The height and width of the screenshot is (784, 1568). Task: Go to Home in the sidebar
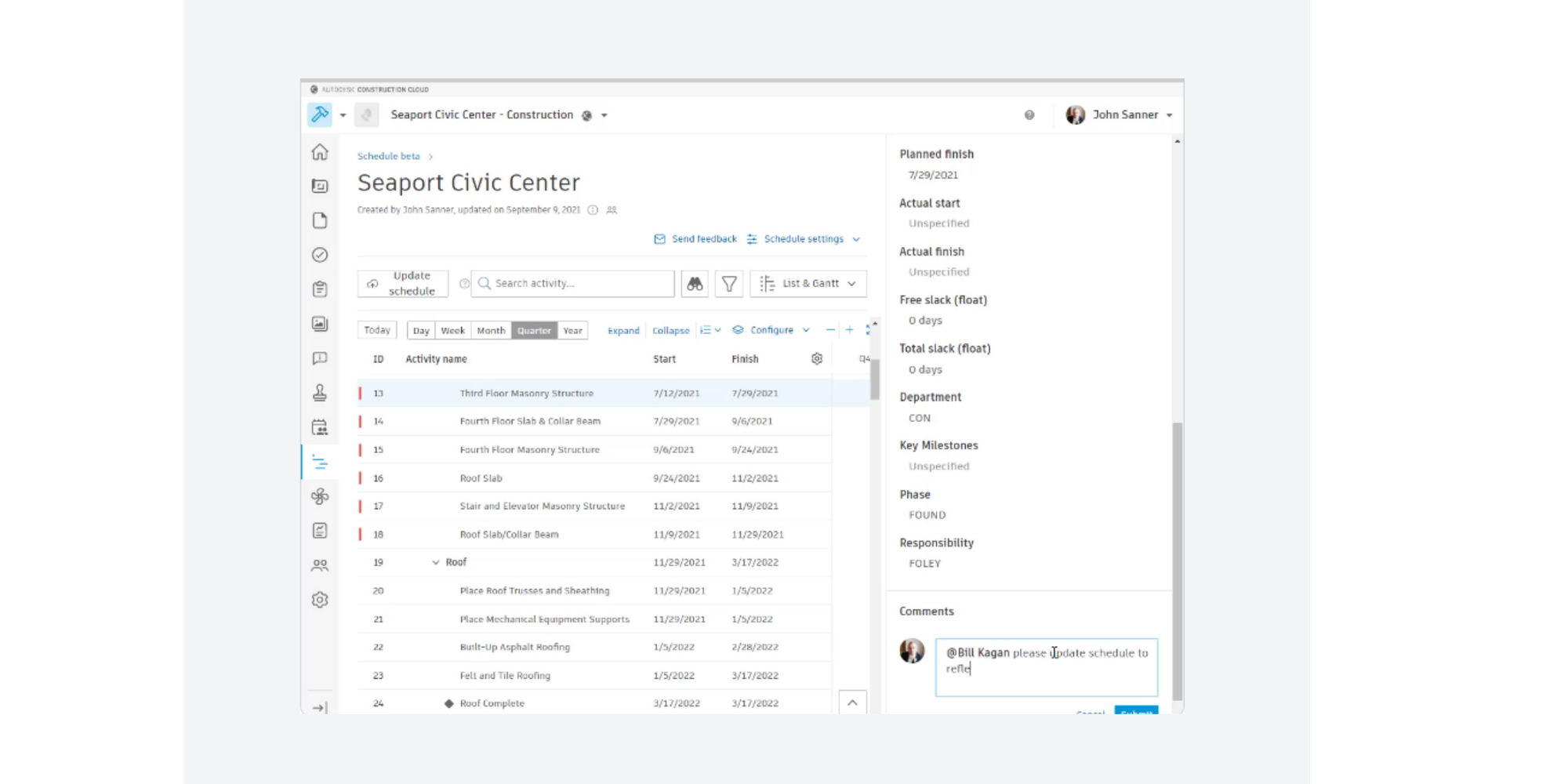[x=320, y=152]
